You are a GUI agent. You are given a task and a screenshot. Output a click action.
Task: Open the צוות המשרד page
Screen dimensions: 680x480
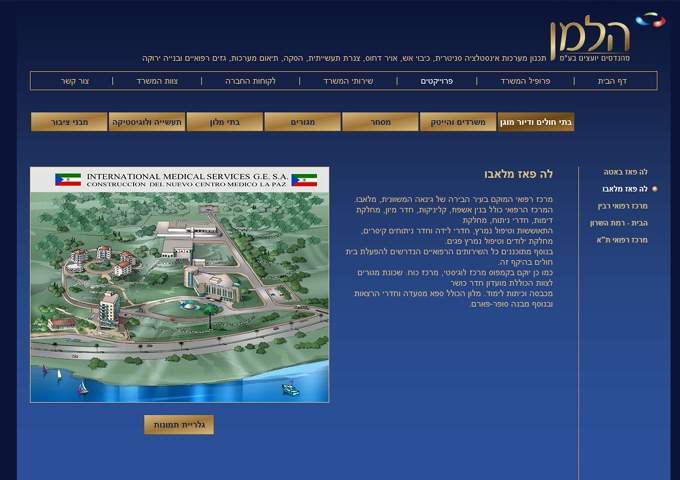tap(157, 81)
